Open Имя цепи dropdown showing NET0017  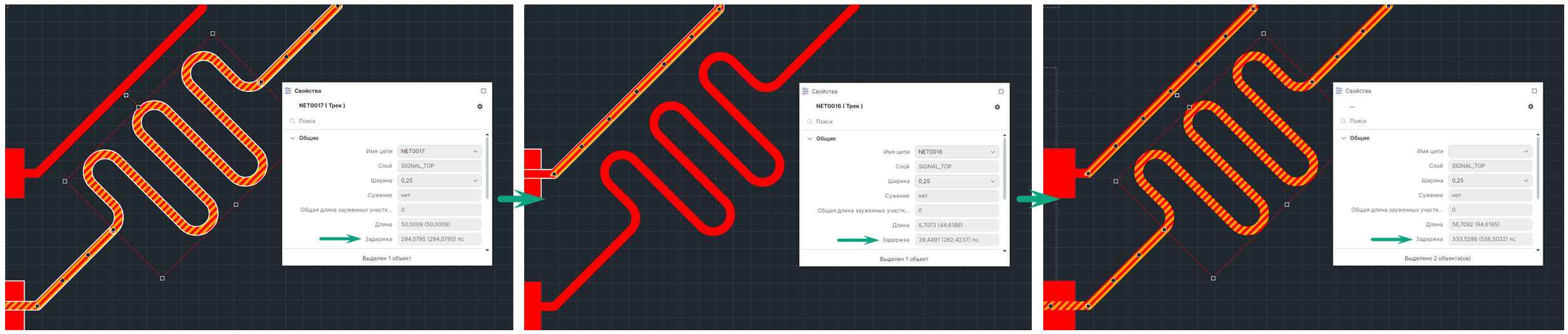click(440, 151)
